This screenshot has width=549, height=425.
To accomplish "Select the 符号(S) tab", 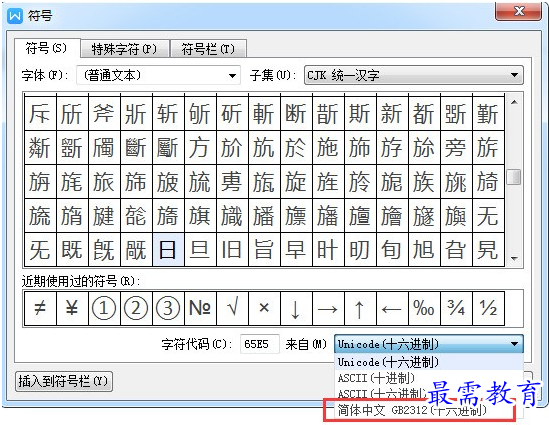I will point(47,48).
